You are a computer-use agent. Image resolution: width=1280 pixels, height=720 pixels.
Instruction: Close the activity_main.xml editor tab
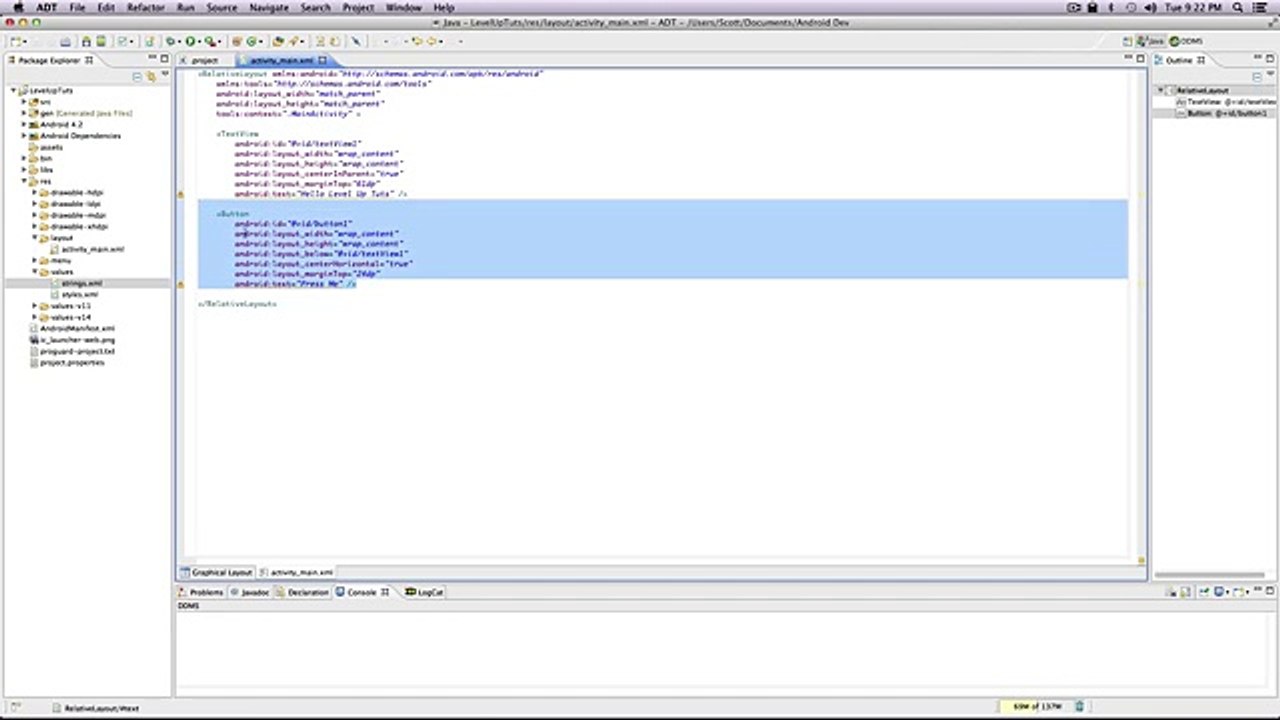pyautogui.click(x=323, y=60)
